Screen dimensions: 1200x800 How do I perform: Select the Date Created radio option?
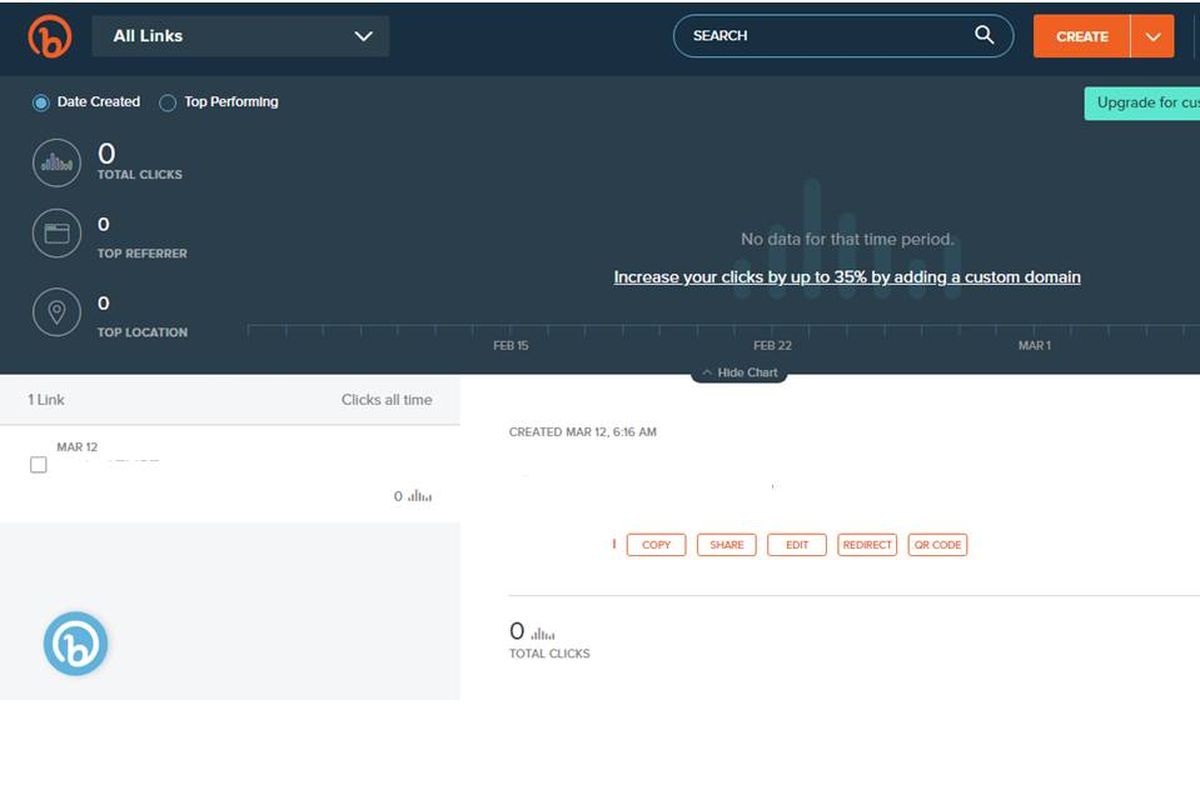41,102
